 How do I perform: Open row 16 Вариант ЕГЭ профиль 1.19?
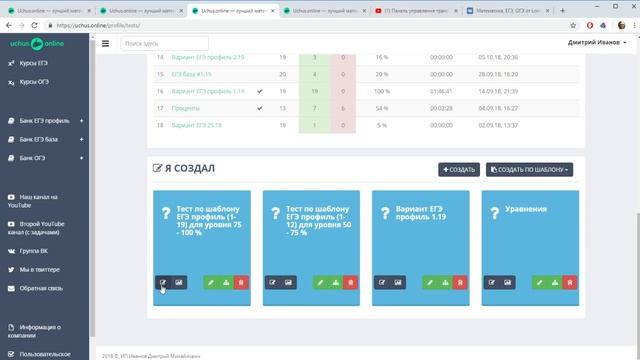coord(208,91)
